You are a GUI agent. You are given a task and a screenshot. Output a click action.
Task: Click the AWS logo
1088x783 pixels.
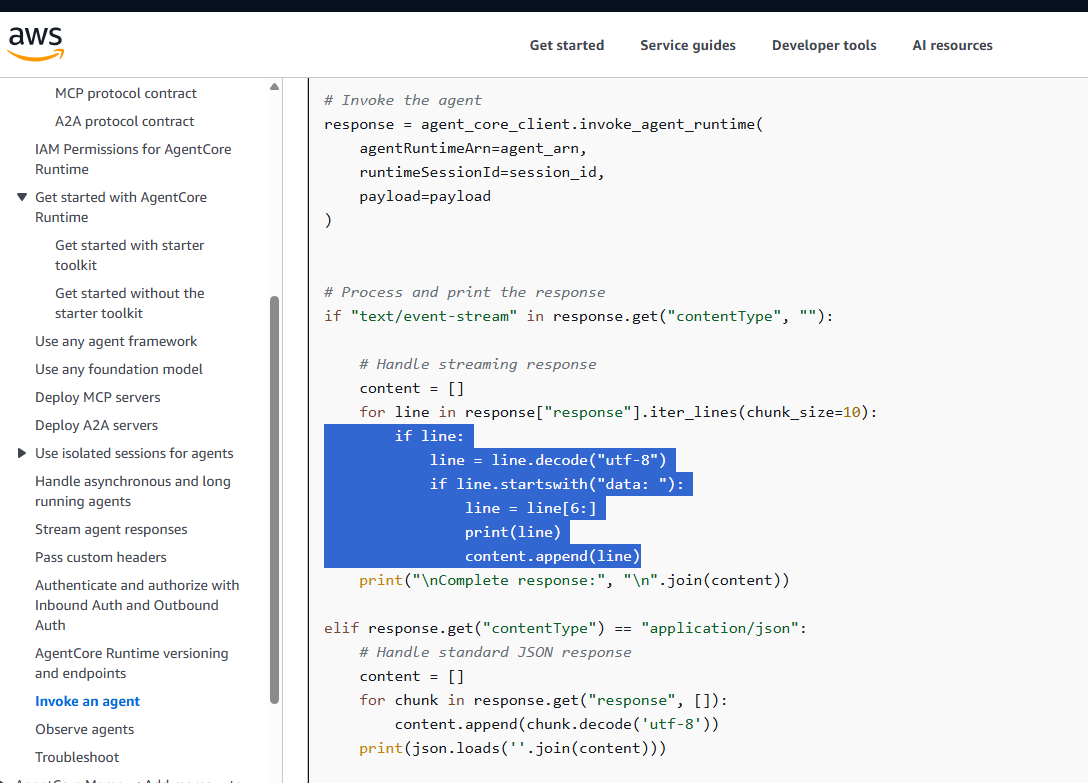tap(35, 44)
